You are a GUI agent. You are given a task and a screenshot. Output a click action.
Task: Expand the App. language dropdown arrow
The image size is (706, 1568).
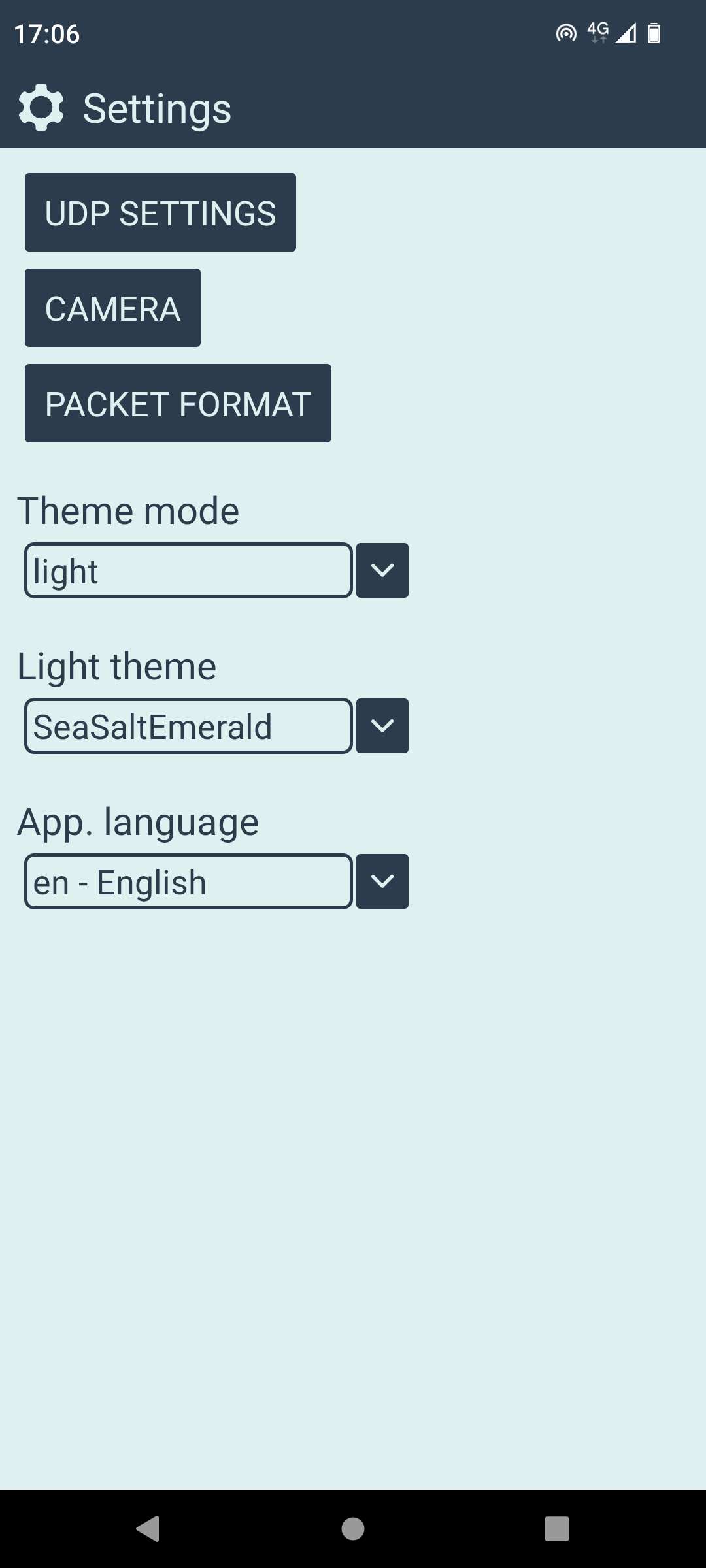coord(382,881)
